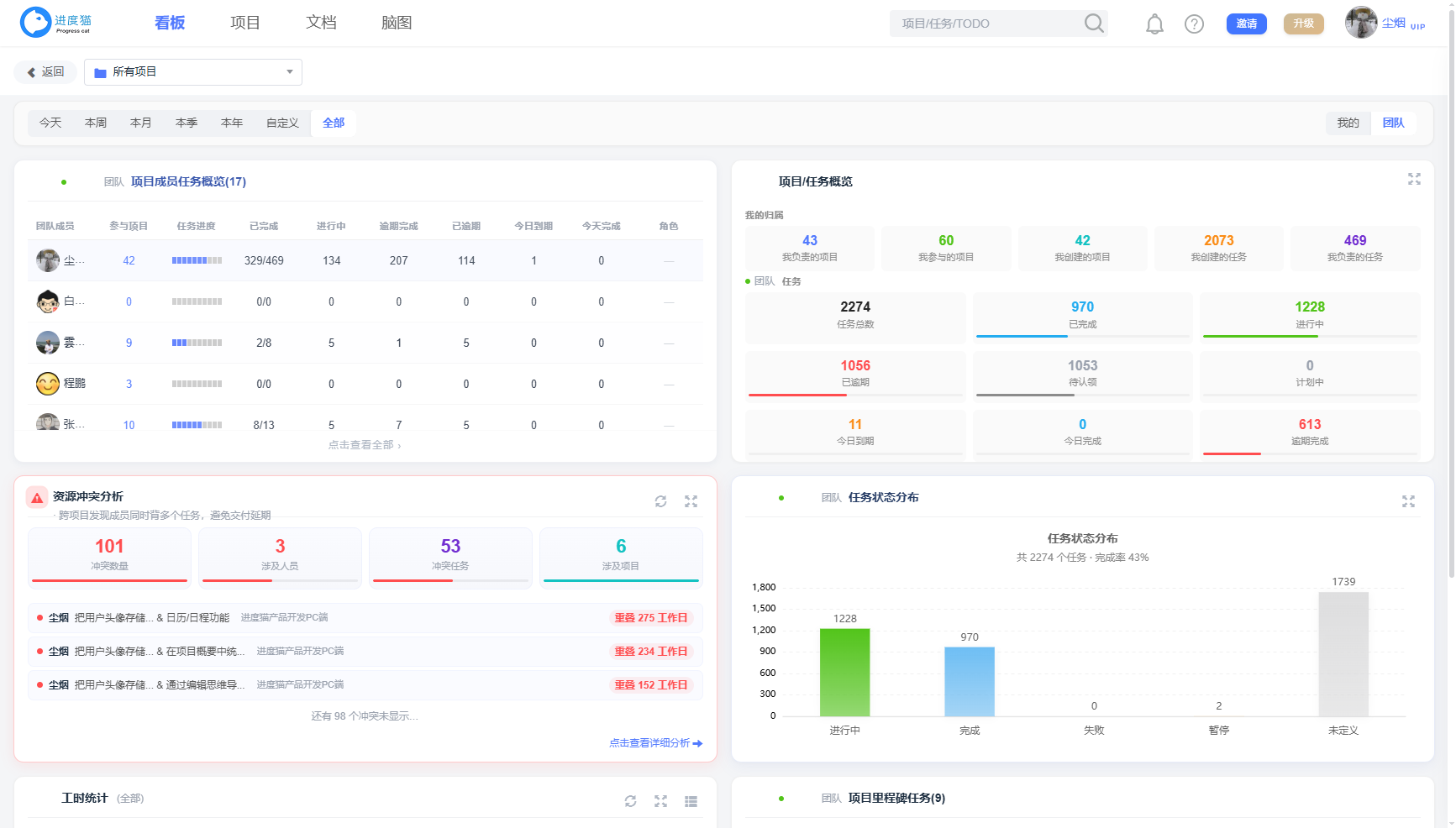
Task: Open 点击查看详细分析 link
Action: [655, 743]
